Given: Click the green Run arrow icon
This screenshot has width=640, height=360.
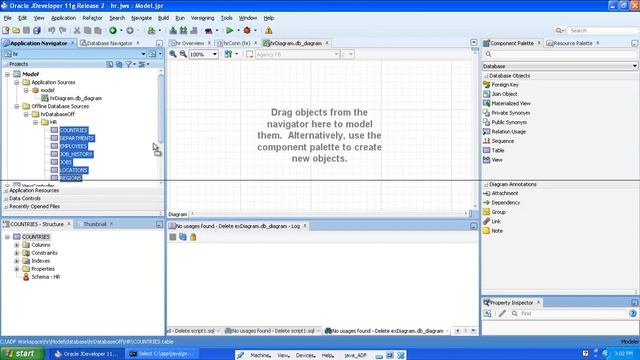Looking at the screenshot, I should (229, 31).
